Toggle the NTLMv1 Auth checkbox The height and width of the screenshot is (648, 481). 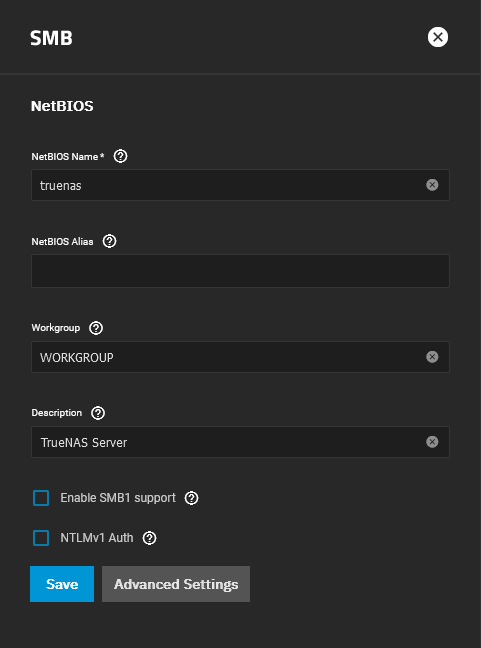coord(41,538)
